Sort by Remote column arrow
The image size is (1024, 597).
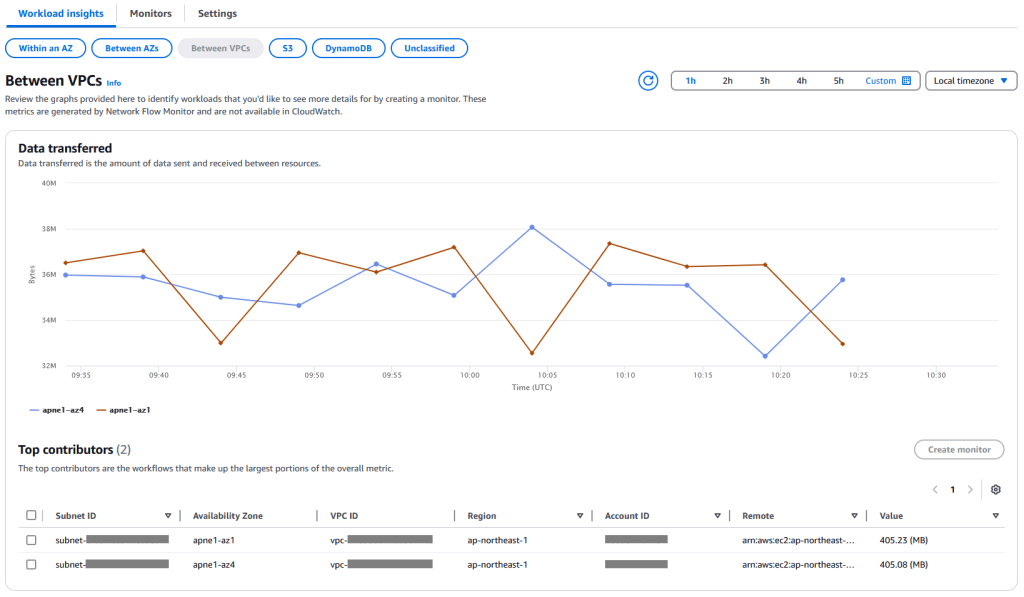point(854,516)
